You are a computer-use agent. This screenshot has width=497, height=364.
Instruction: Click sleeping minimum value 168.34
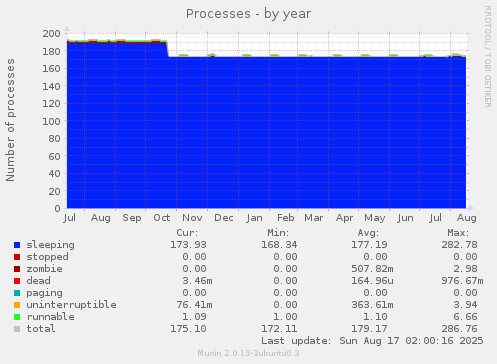[x=279, y=245]
